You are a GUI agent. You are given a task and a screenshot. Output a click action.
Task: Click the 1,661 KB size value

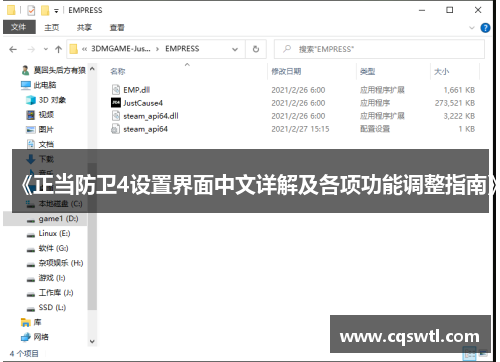pos(459,90)
